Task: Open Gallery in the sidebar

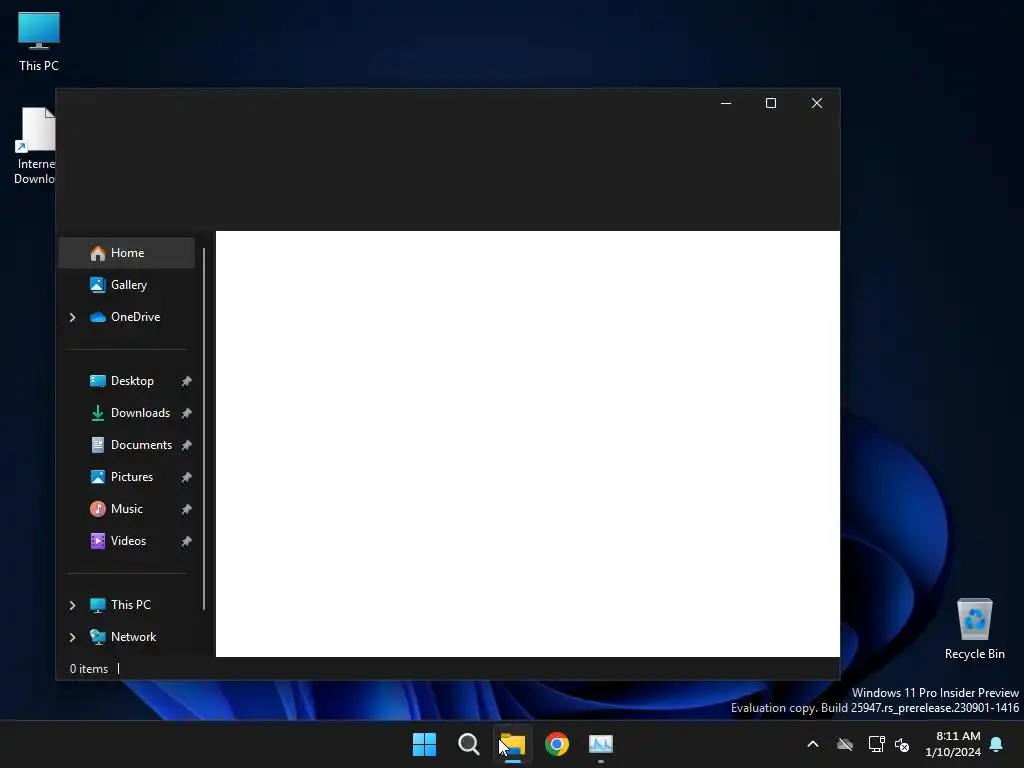Action: [x=127, y=285]
